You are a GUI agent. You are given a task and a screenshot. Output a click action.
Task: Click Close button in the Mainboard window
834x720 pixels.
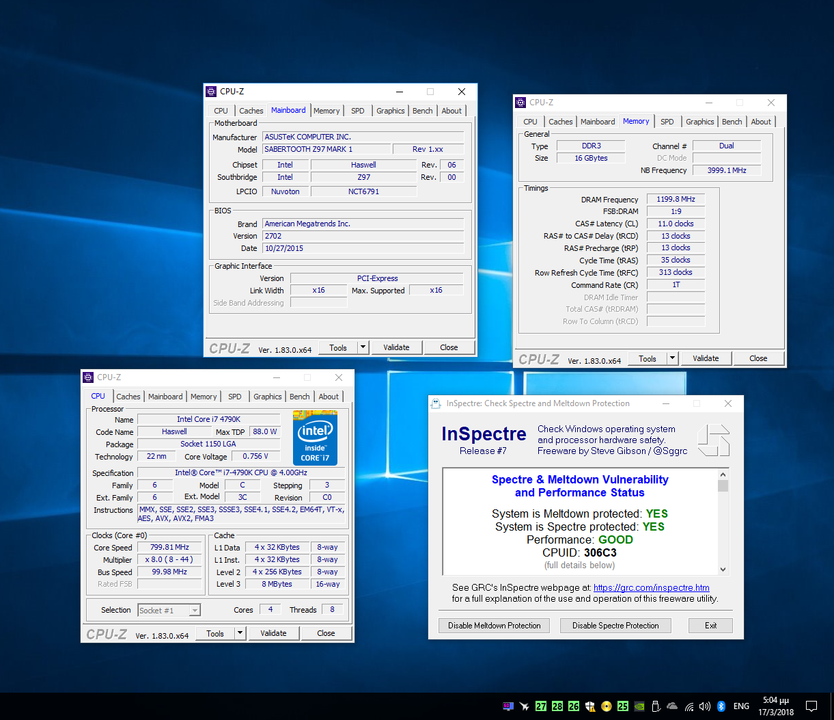point(448,347)
